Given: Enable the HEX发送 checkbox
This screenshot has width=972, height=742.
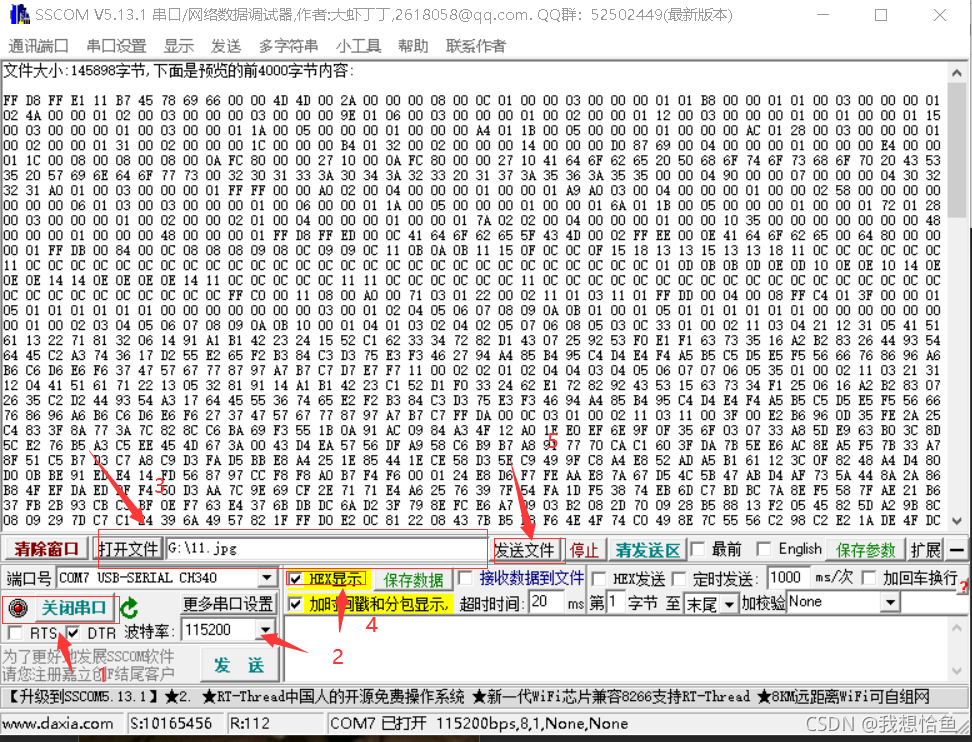Looking at the screenshot, I should (599, 579).
